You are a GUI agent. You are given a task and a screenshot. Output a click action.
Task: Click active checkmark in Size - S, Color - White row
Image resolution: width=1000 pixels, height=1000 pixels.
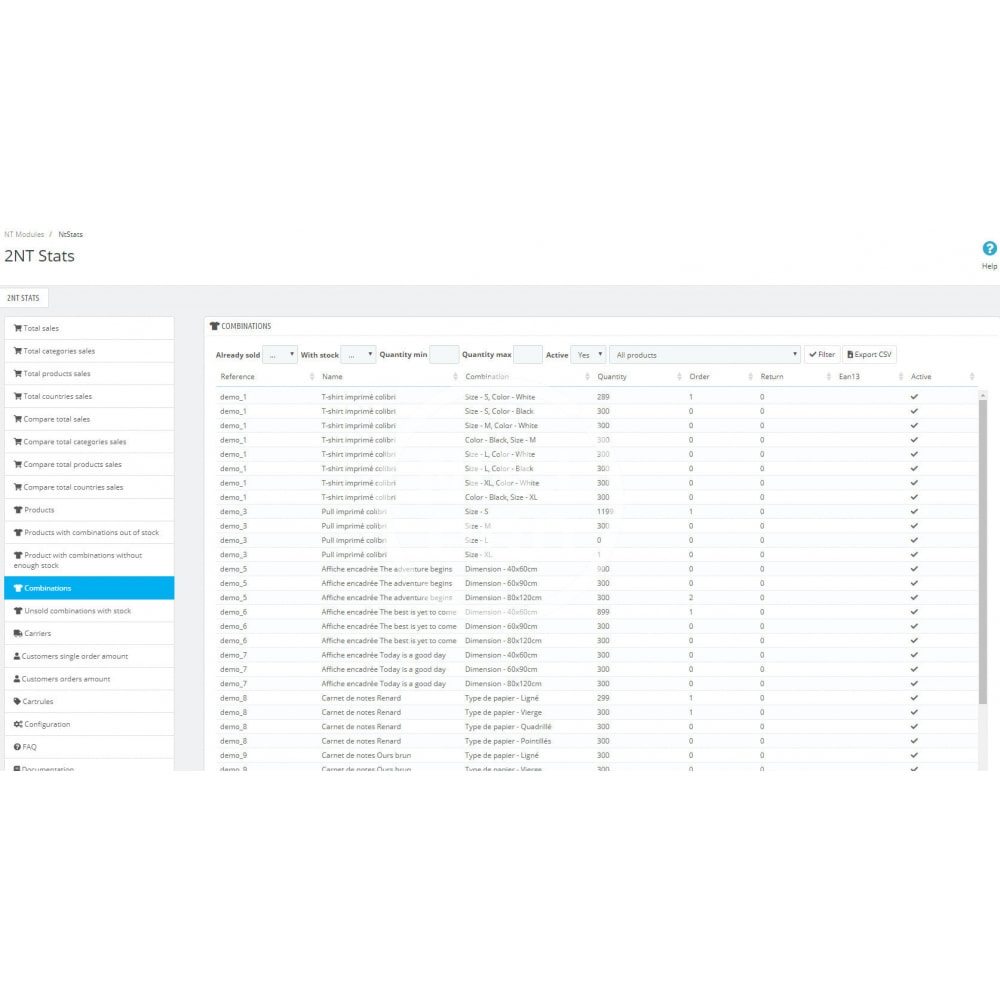pyautogui.click(x=914, y=397)
